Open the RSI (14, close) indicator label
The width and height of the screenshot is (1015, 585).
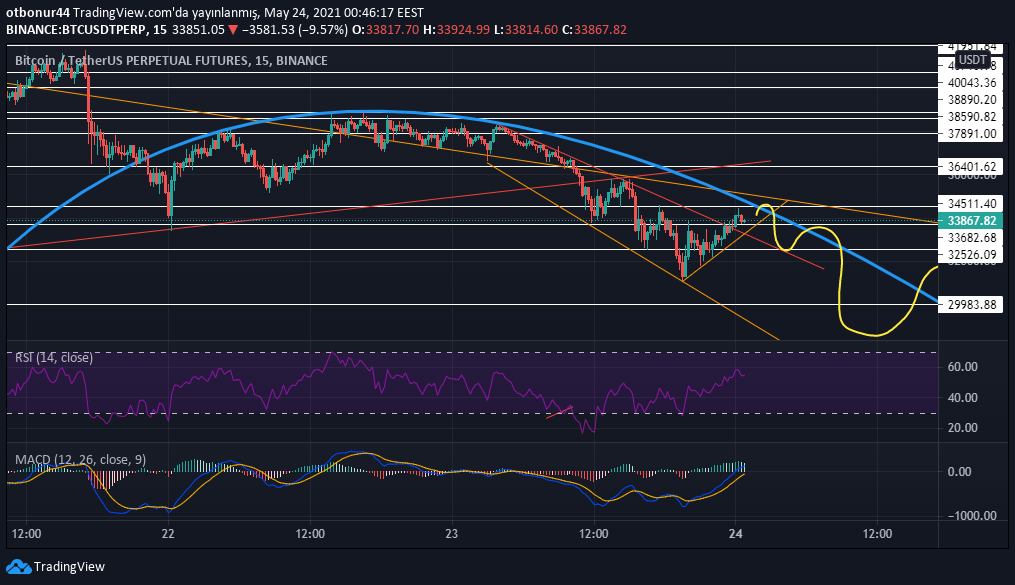click(54, 358)
